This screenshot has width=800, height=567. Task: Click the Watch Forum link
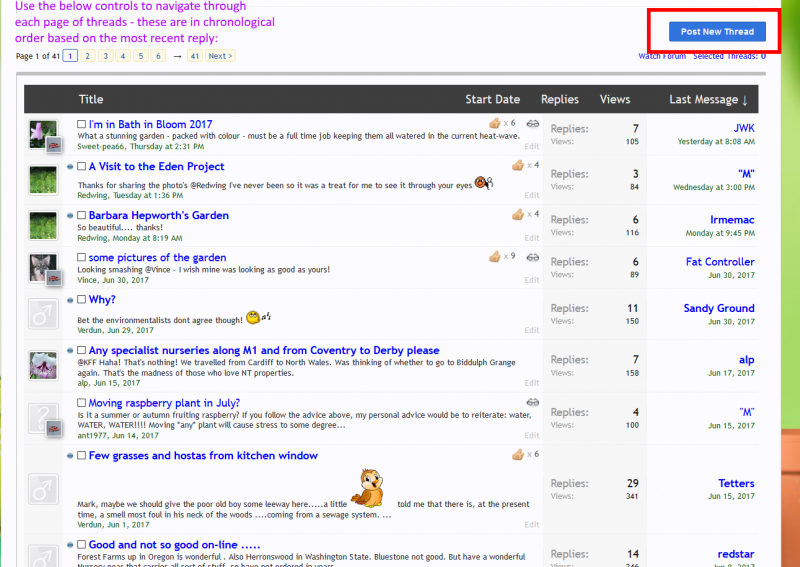click(x=662, y=56)
